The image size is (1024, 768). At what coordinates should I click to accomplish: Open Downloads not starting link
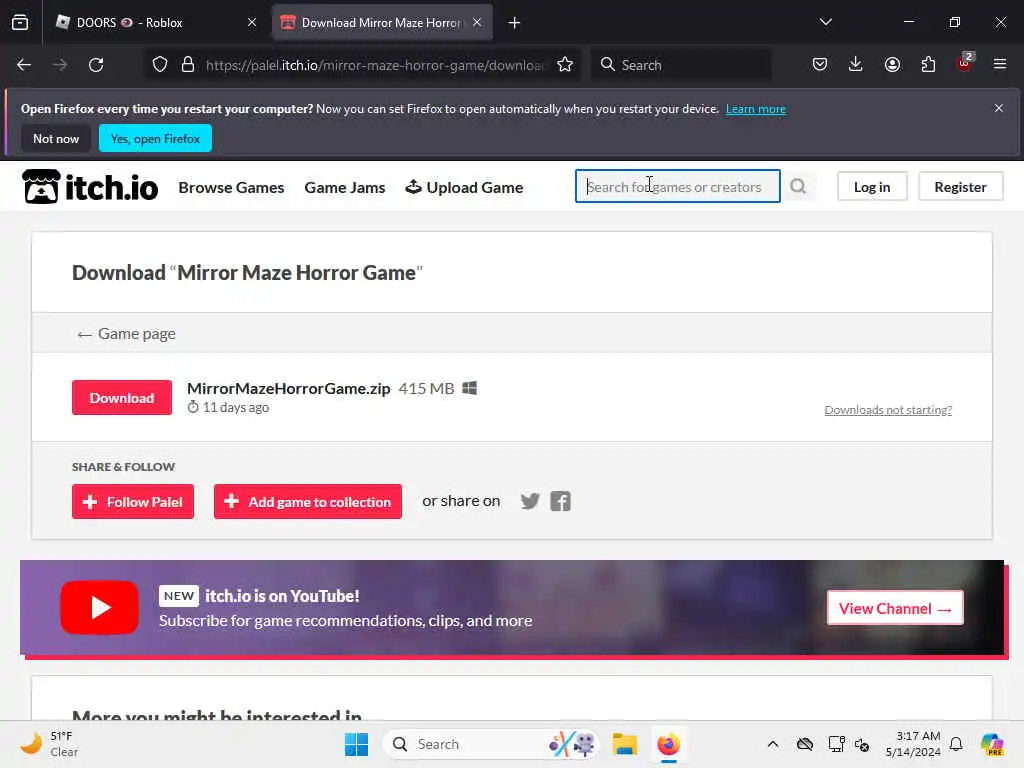[888, 410]
